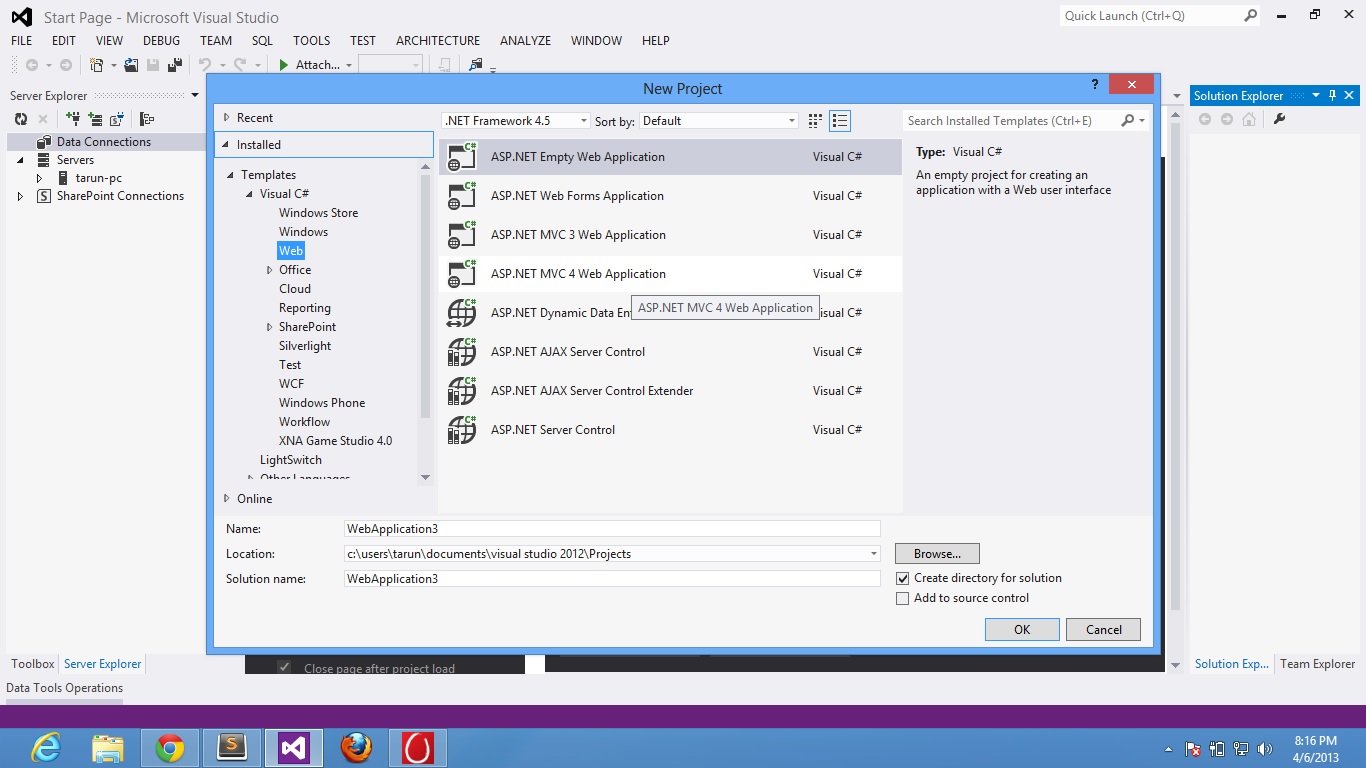This screenshot has width=1366, height=768.
Task: Switch to the Toolbox tab
Action: click(33, 664)
